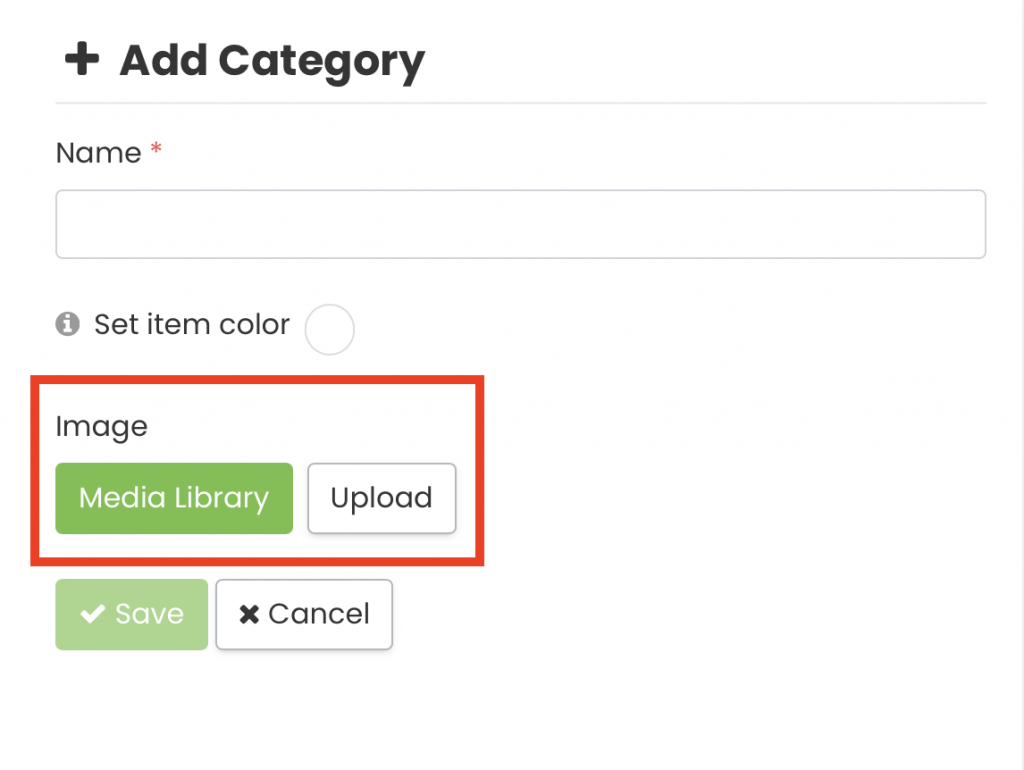Save the new category

132,615
